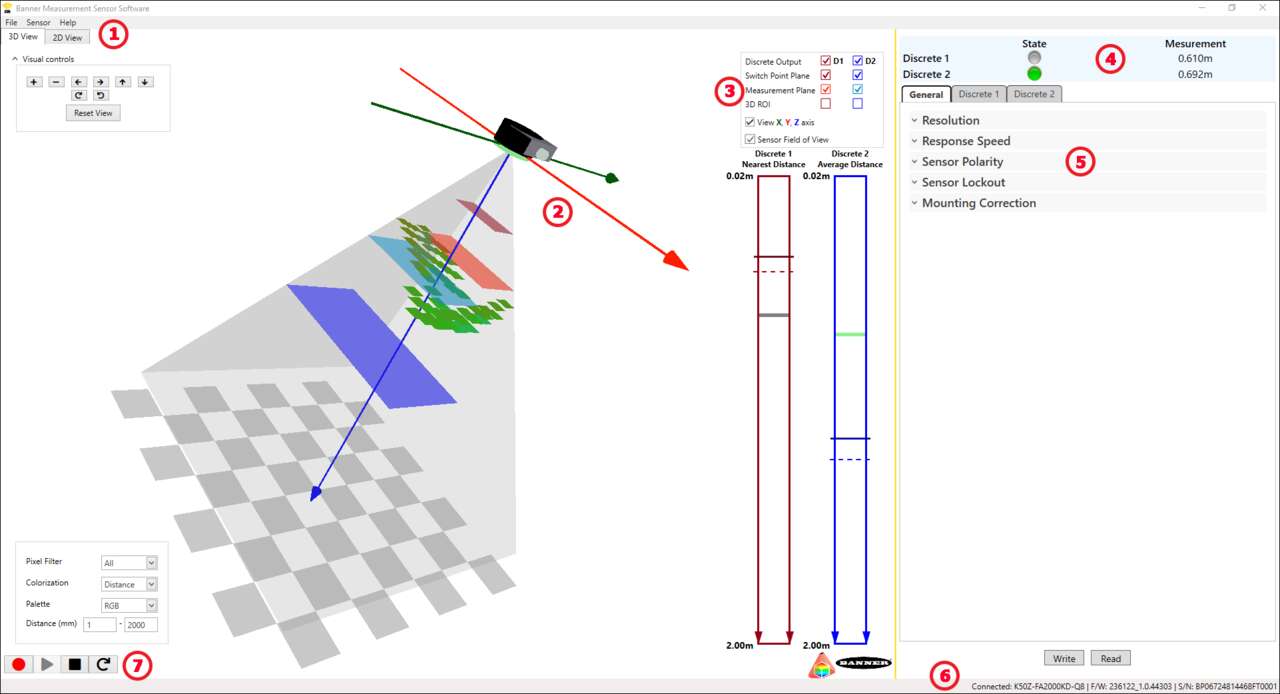Open the Help menu
The width and height of the screenshot is (1280, 694).
[68, 22]
